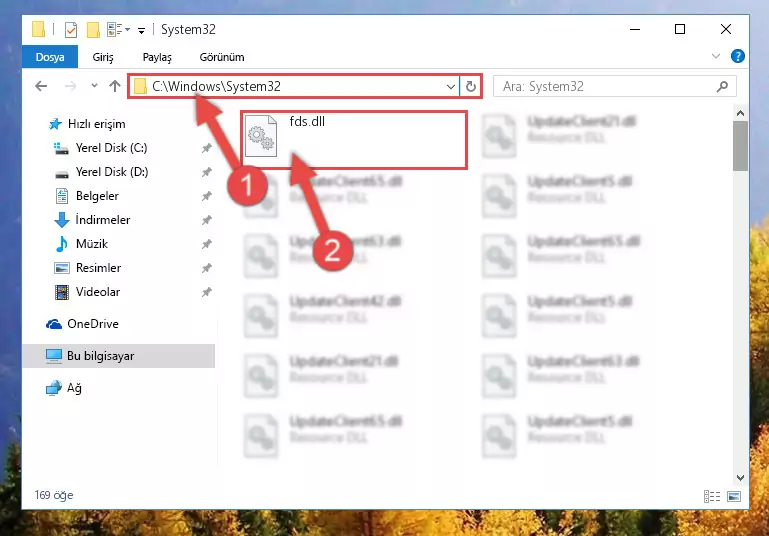
Task: Open the recent locations dropdown arrow
Action: tap(94, 86)
